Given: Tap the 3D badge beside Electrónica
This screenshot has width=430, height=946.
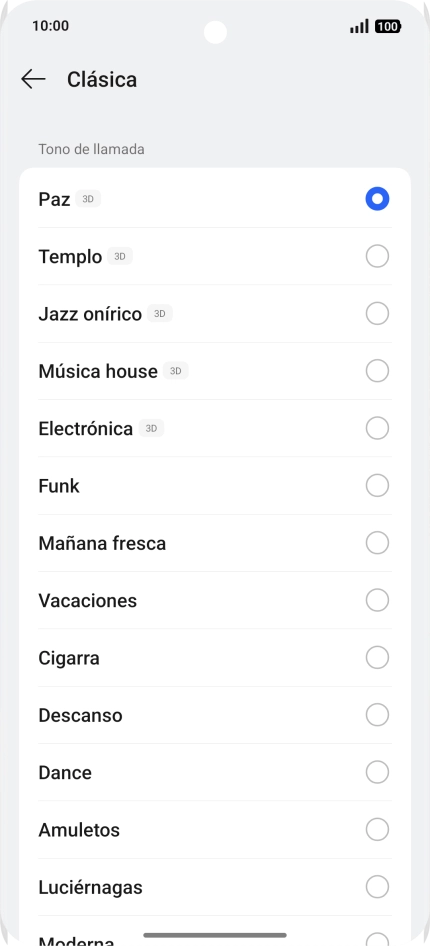Looking at the screenshot, I should (151, 428).
